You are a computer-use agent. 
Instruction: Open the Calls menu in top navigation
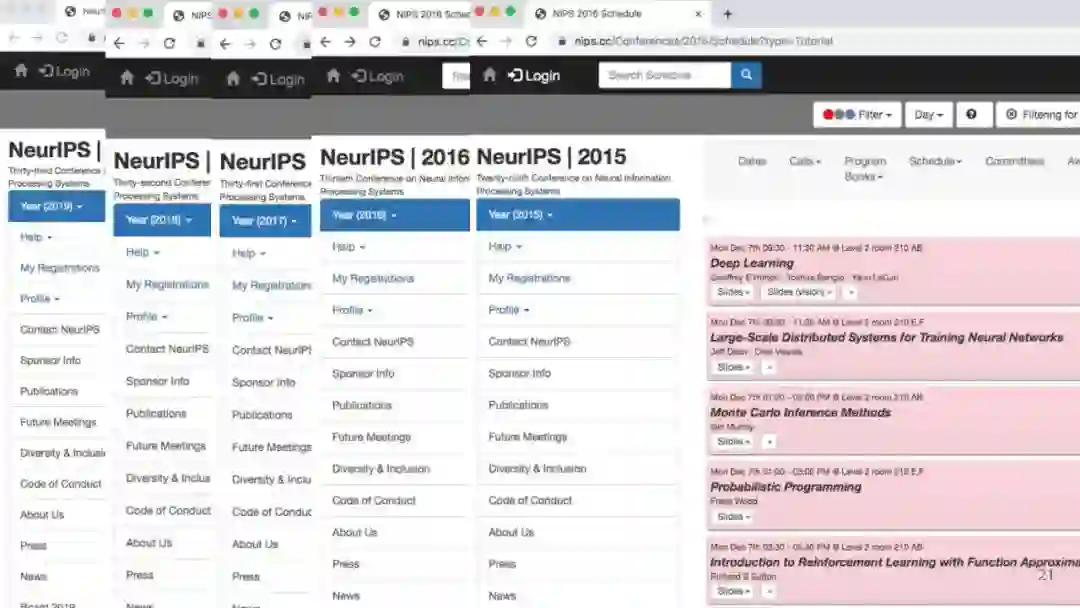804,161
